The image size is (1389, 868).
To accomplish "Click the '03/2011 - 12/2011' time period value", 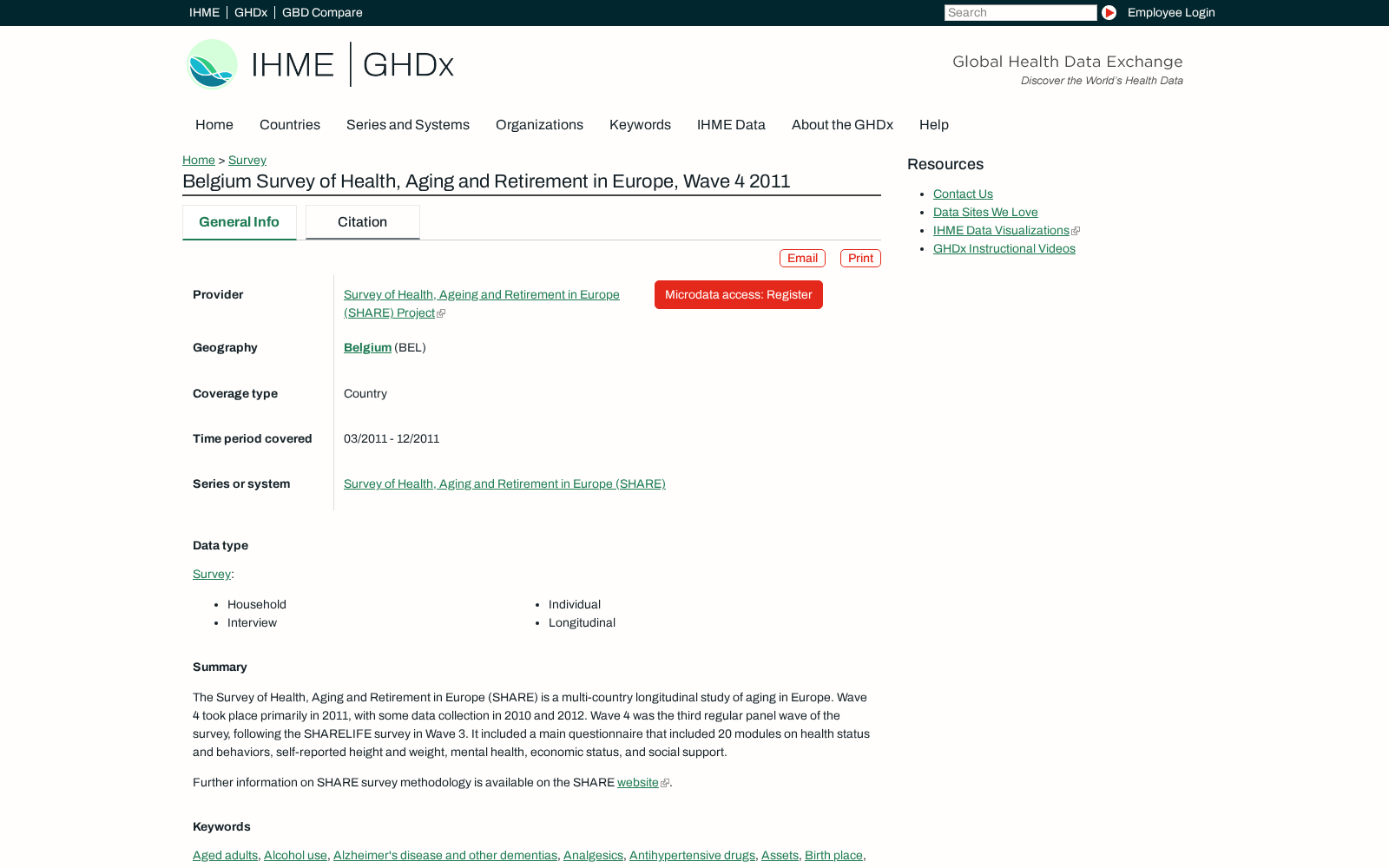I will click(392, 439).
